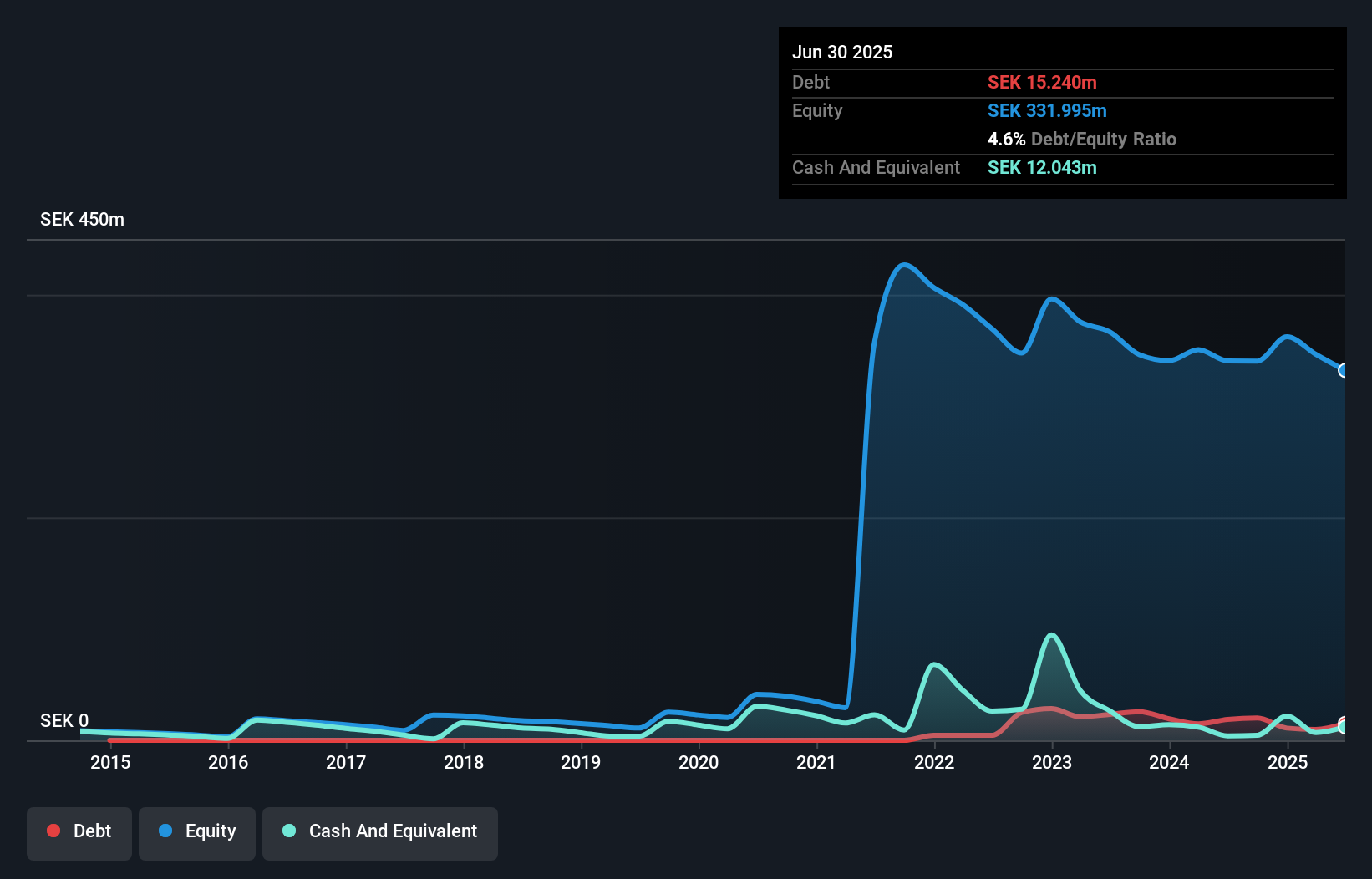Click the teal Cash And Equivalent legend dot
Viewport: 1372px width, 879px height.
(288, 831)
